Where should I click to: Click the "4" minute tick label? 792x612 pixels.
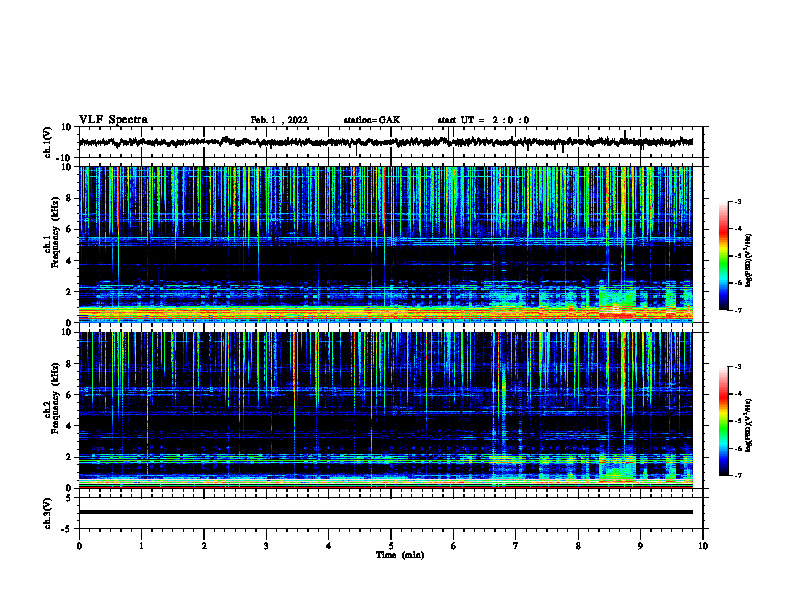[329, 546]
